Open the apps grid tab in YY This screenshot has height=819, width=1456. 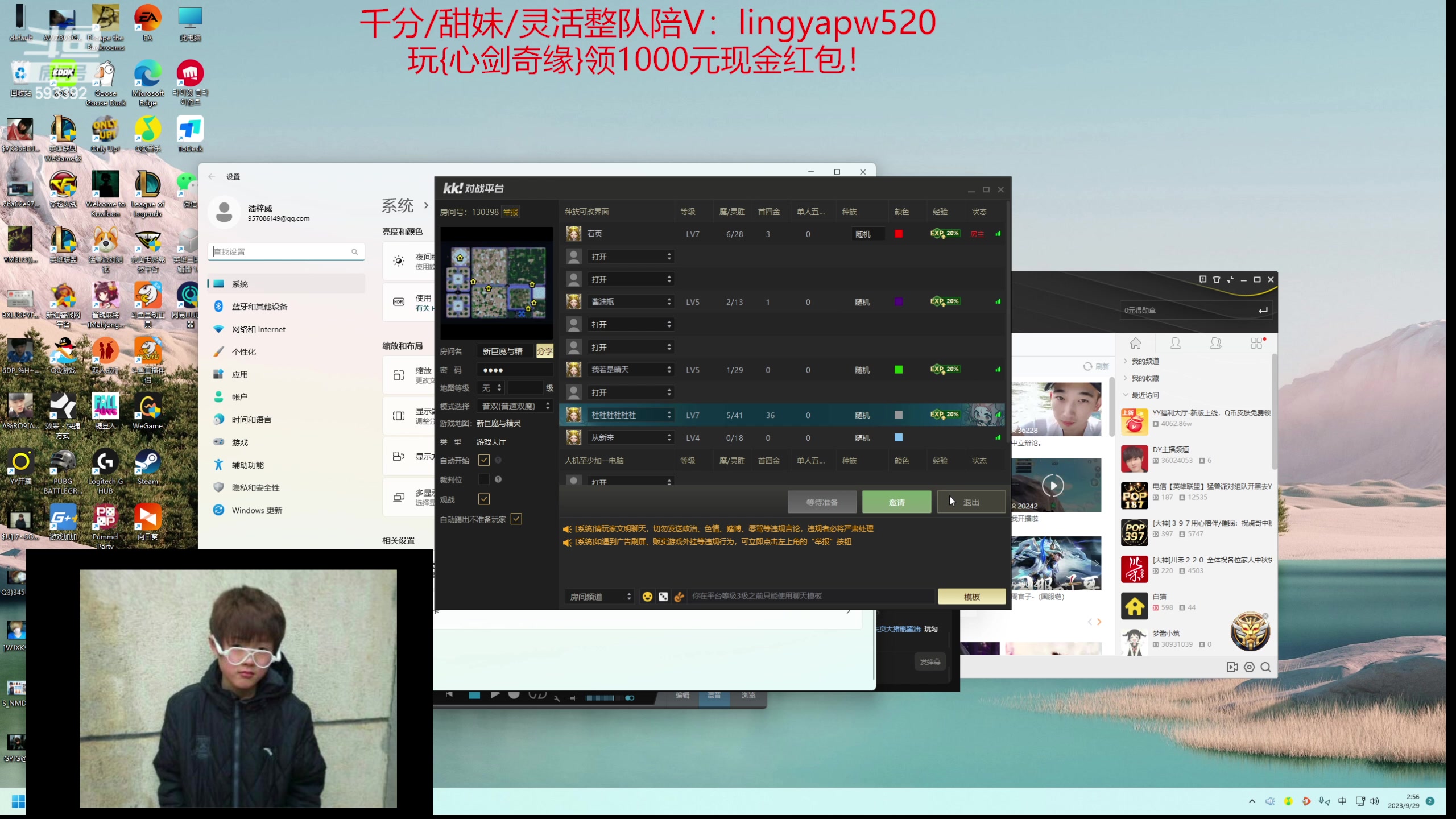coord(1256,343)
